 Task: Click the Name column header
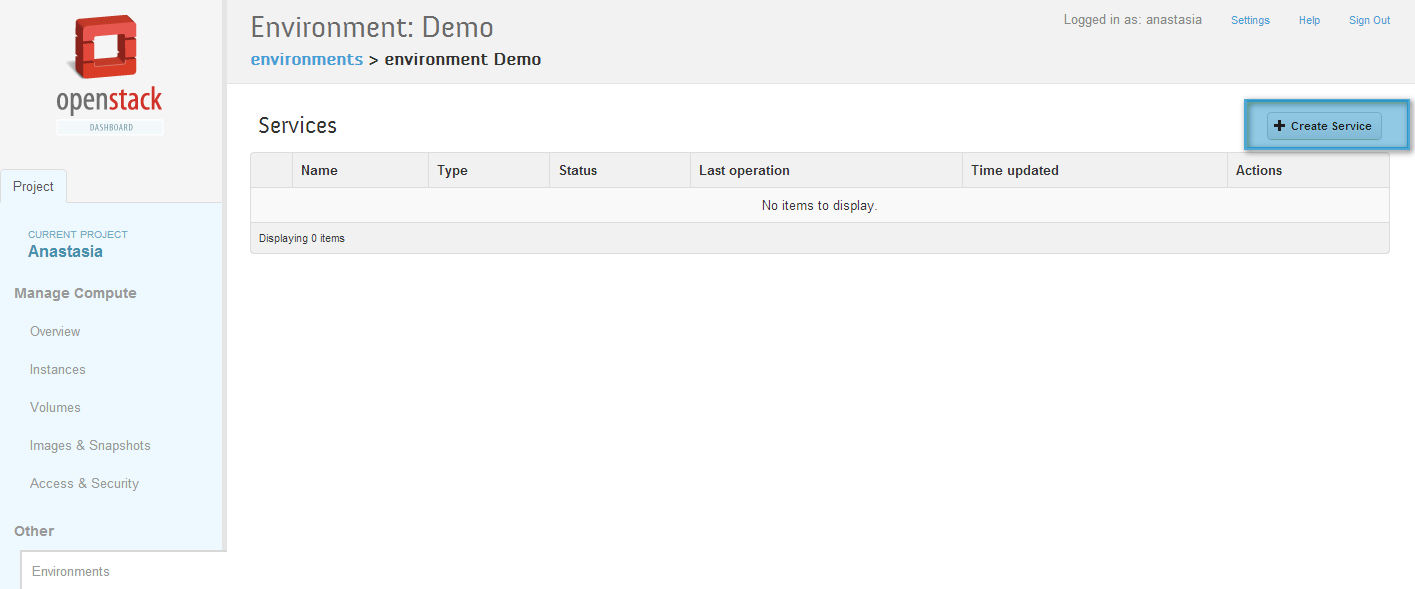click(x=319, y=170)
